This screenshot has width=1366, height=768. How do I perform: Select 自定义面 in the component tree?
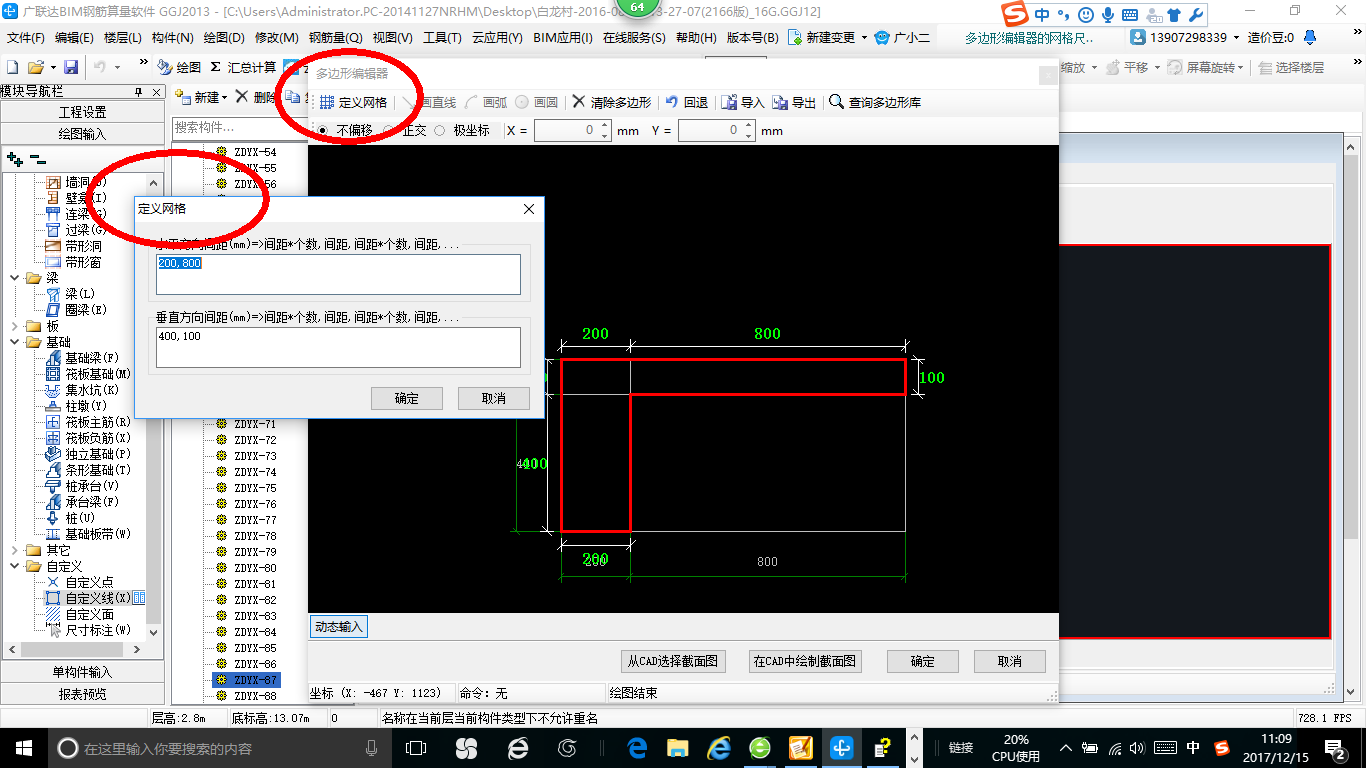[89, 614]
